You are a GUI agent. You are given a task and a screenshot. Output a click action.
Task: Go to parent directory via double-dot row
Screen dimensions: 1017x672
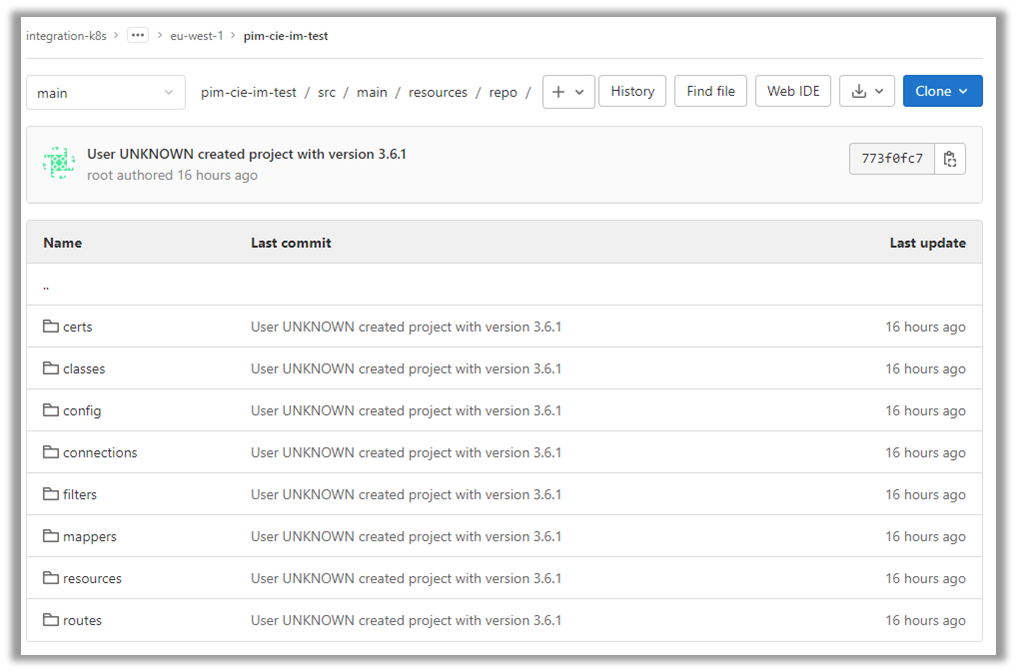[x=47, y=286]
